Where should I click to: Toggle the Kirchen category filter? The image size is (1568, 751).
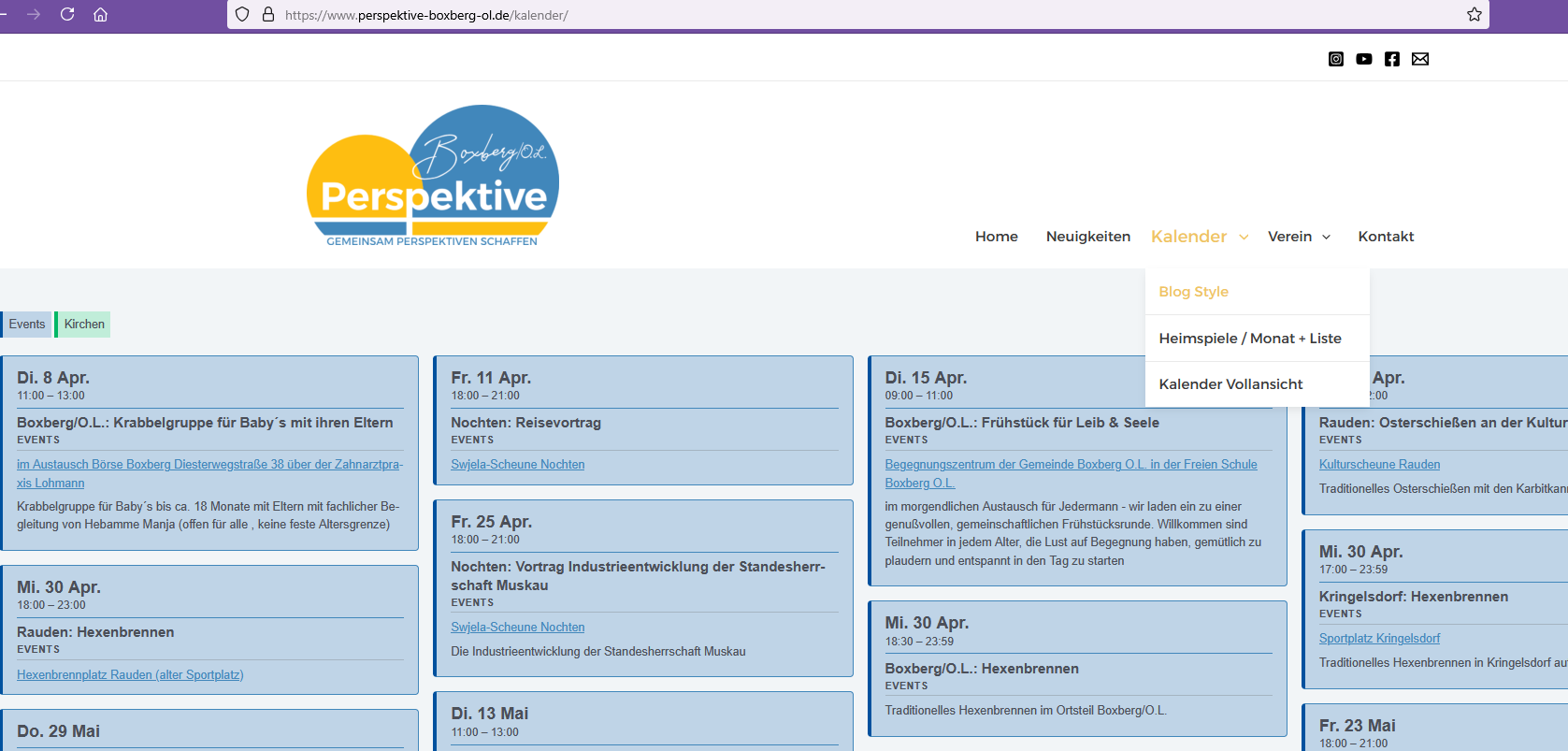click(x=84, y=325)
